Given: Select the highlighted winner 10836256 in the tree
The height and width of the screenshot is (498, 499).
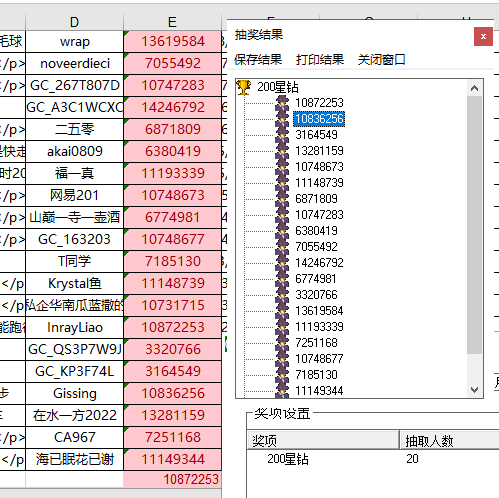Looking at the screenshot, I should tap(319, 119).
